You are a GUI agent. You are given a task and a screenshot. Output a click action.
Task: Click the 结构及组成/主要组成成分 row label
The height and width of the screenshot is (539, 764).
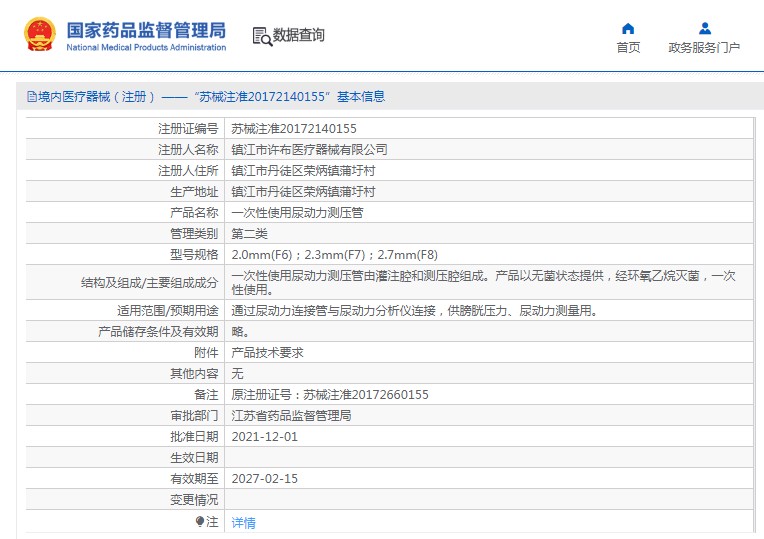click(150, 283)
